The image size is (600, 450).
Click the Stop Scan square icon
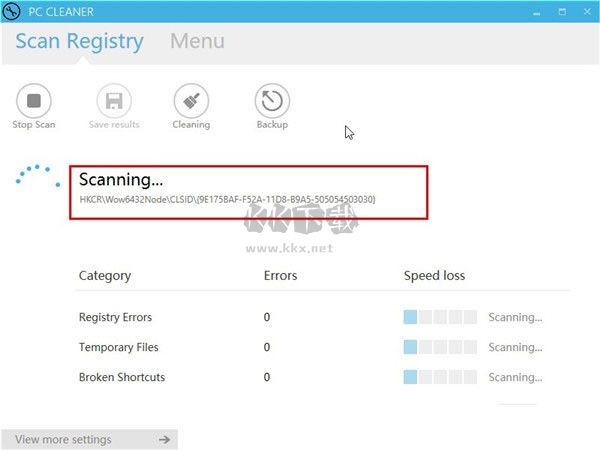[34, 101]
